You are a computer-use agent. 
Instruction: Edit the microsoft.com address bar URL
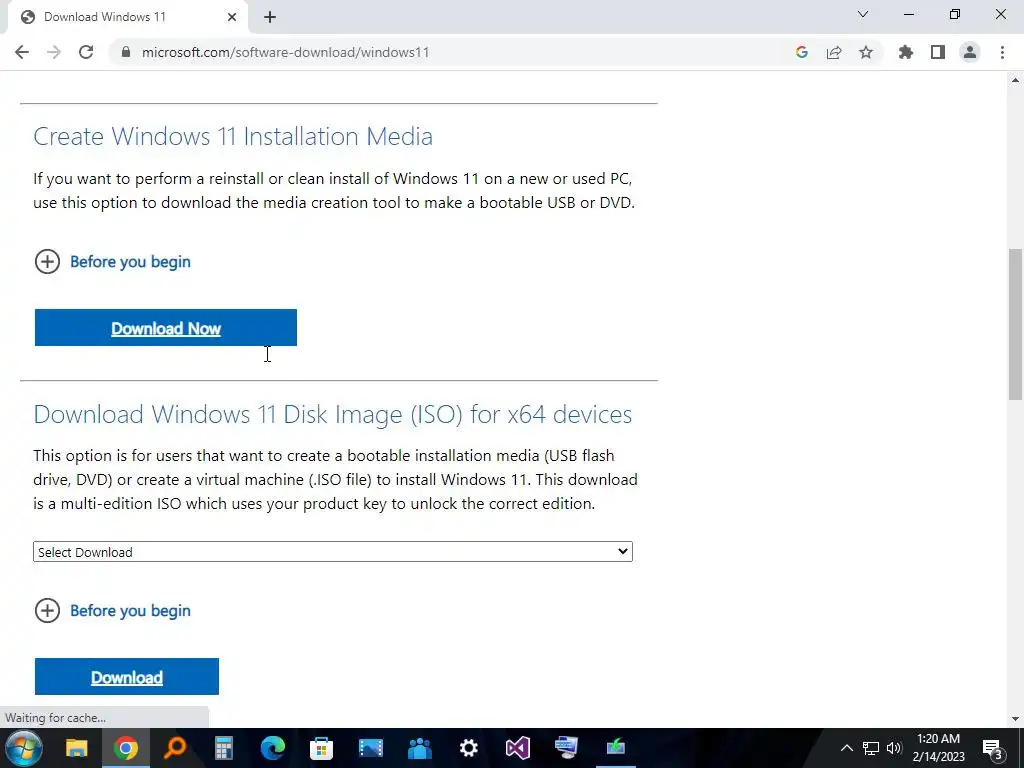[285, 52]
